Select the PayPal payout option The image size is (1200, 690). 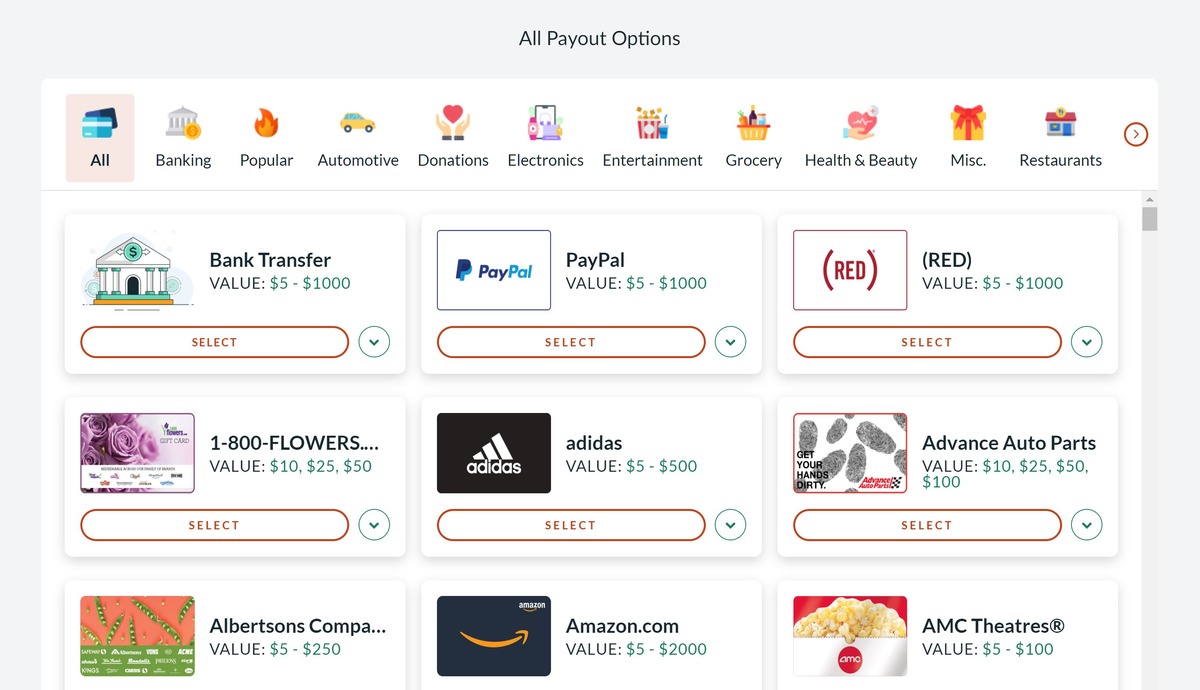(x=570, y=341)
